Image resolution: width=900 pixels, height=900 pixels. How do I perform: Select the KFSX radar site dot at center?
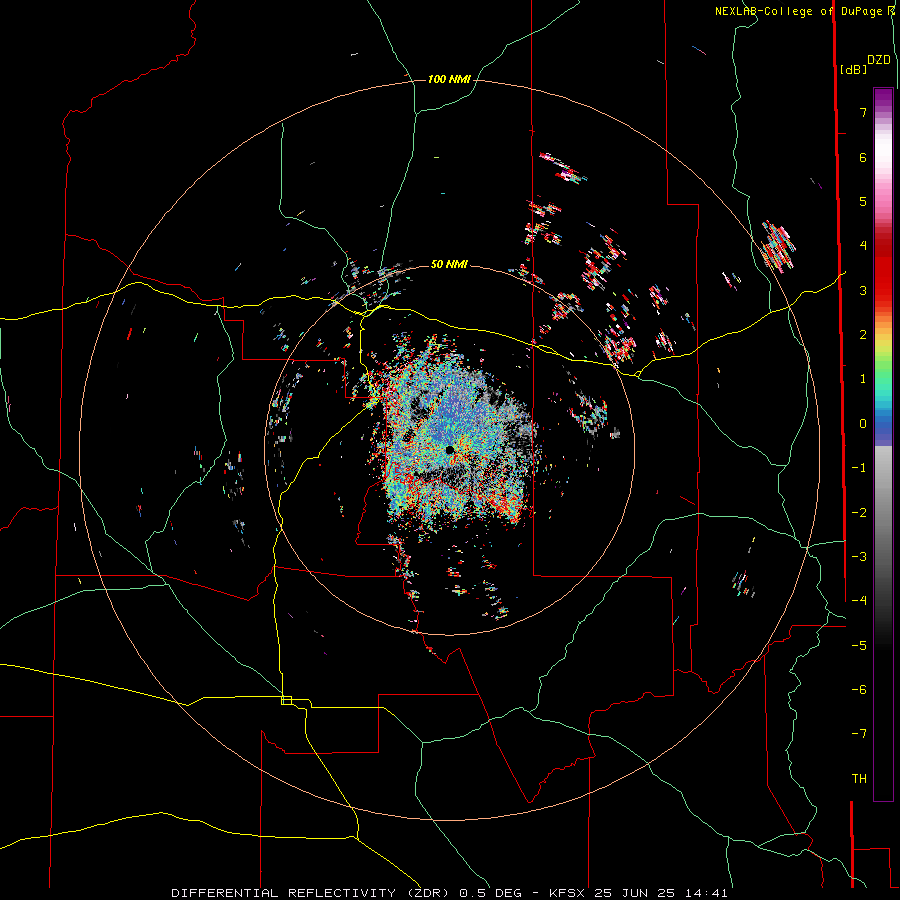coord(450,450)
